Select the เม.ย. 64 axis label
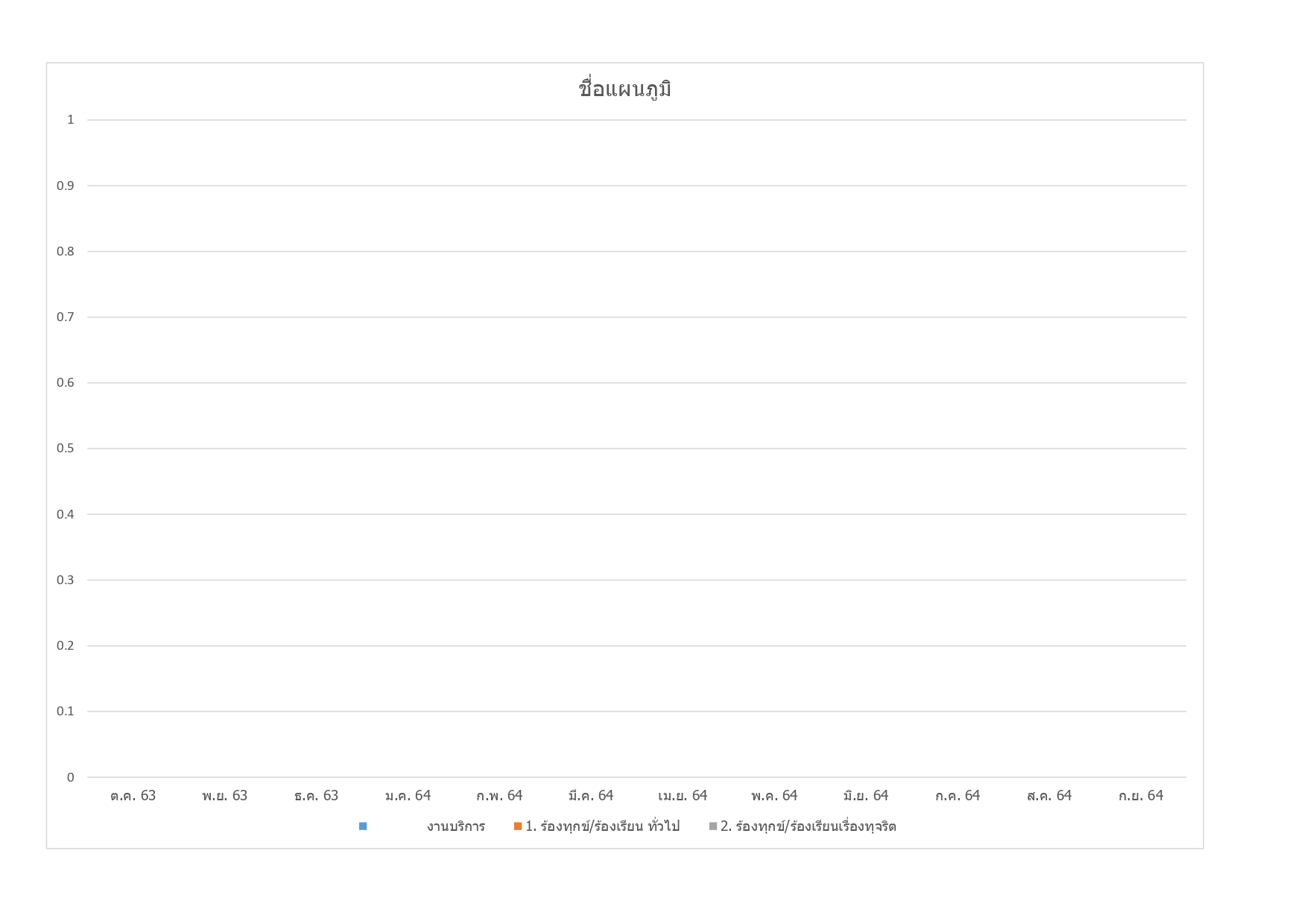 pyautogui.click(x=683, y=796)
